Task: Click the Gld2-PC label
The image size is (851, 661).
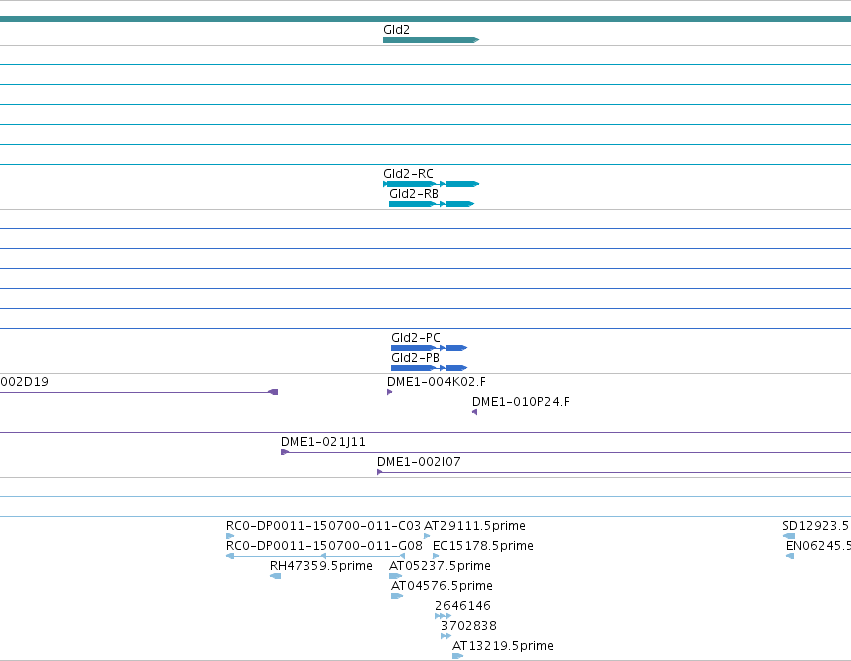Action: (x=416, y=338)
